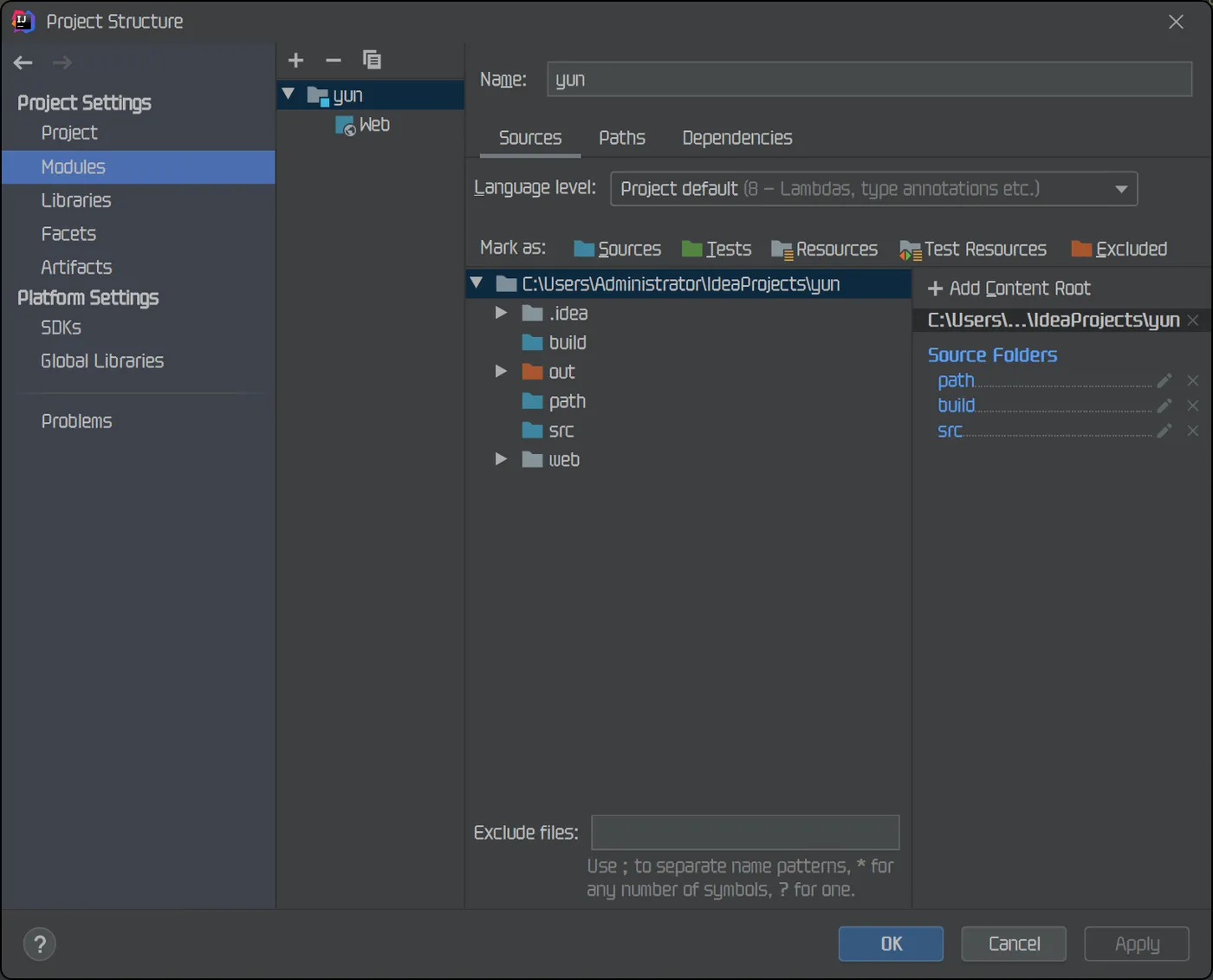The height and width of the screenshot is (980, 1213).
Task: Confirm with the OK button
Action: (891, 944)
